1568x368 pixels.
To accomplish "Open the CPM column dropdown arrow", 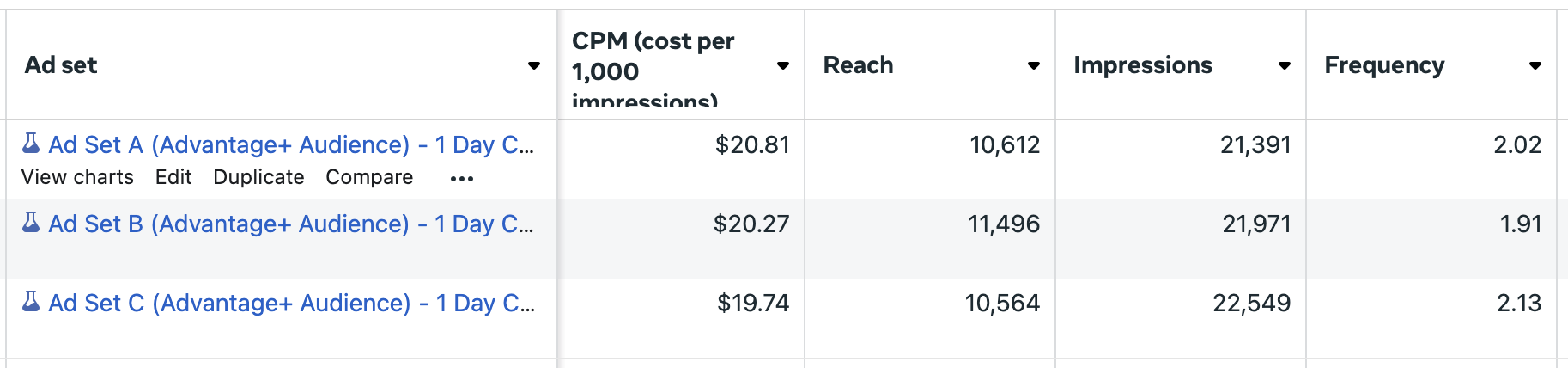I will 783,65.
